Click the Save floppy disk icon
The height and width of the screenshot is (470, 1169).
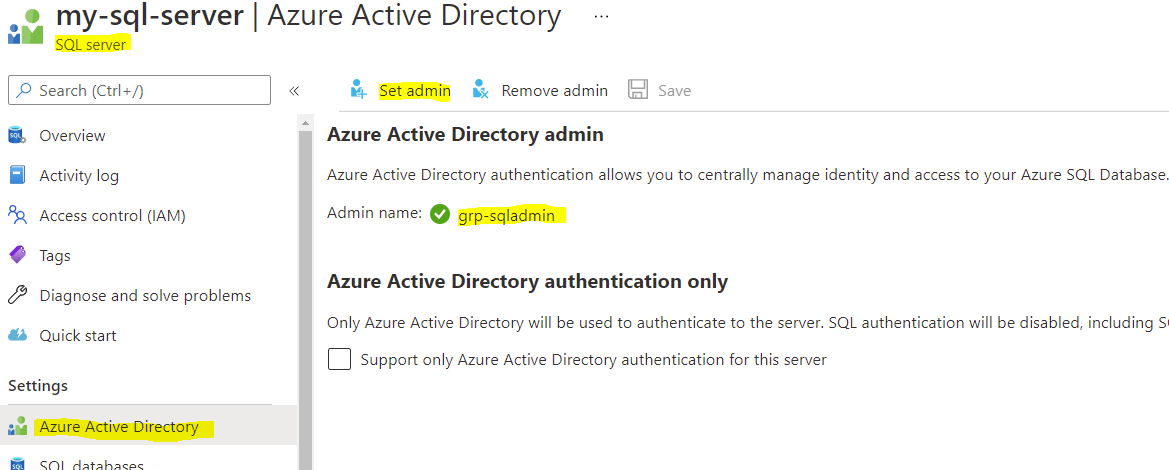click(638, 90)
